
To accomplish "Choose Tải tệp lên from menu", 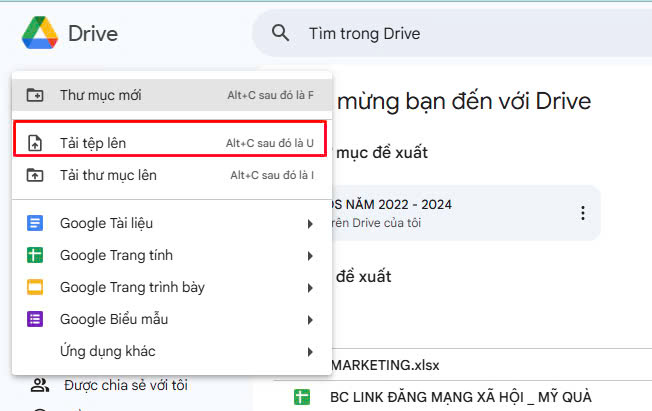I will (170, 143).
